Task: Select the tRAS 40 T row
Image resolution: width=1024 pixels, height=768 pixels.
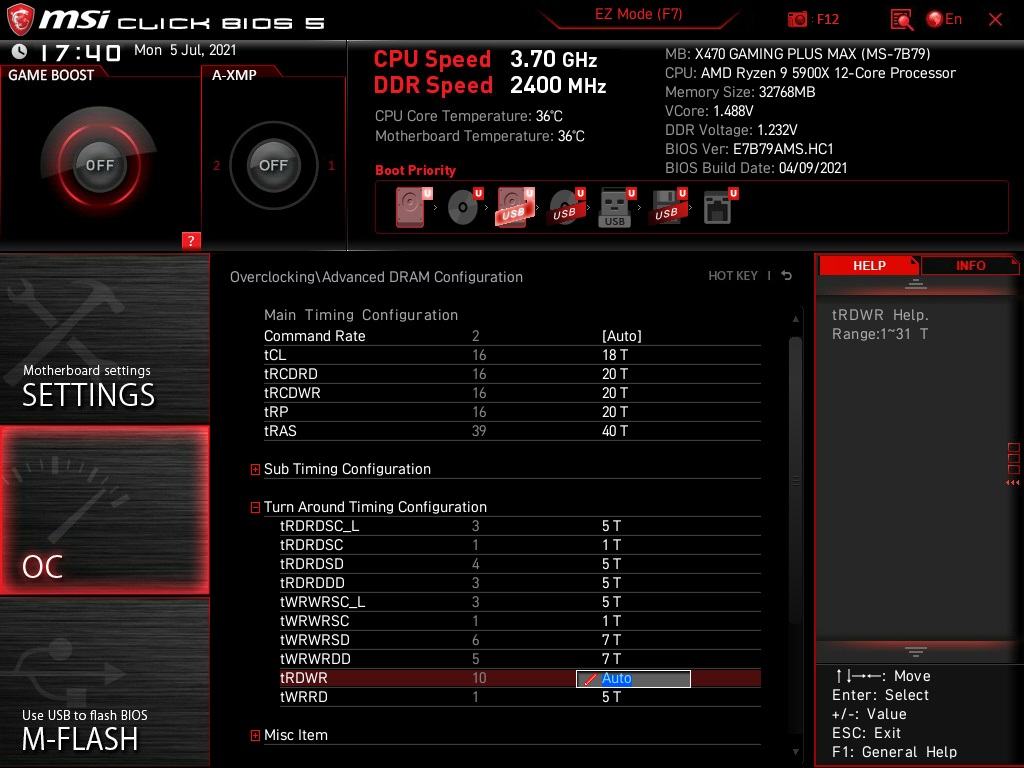Action: coord(512,430)
